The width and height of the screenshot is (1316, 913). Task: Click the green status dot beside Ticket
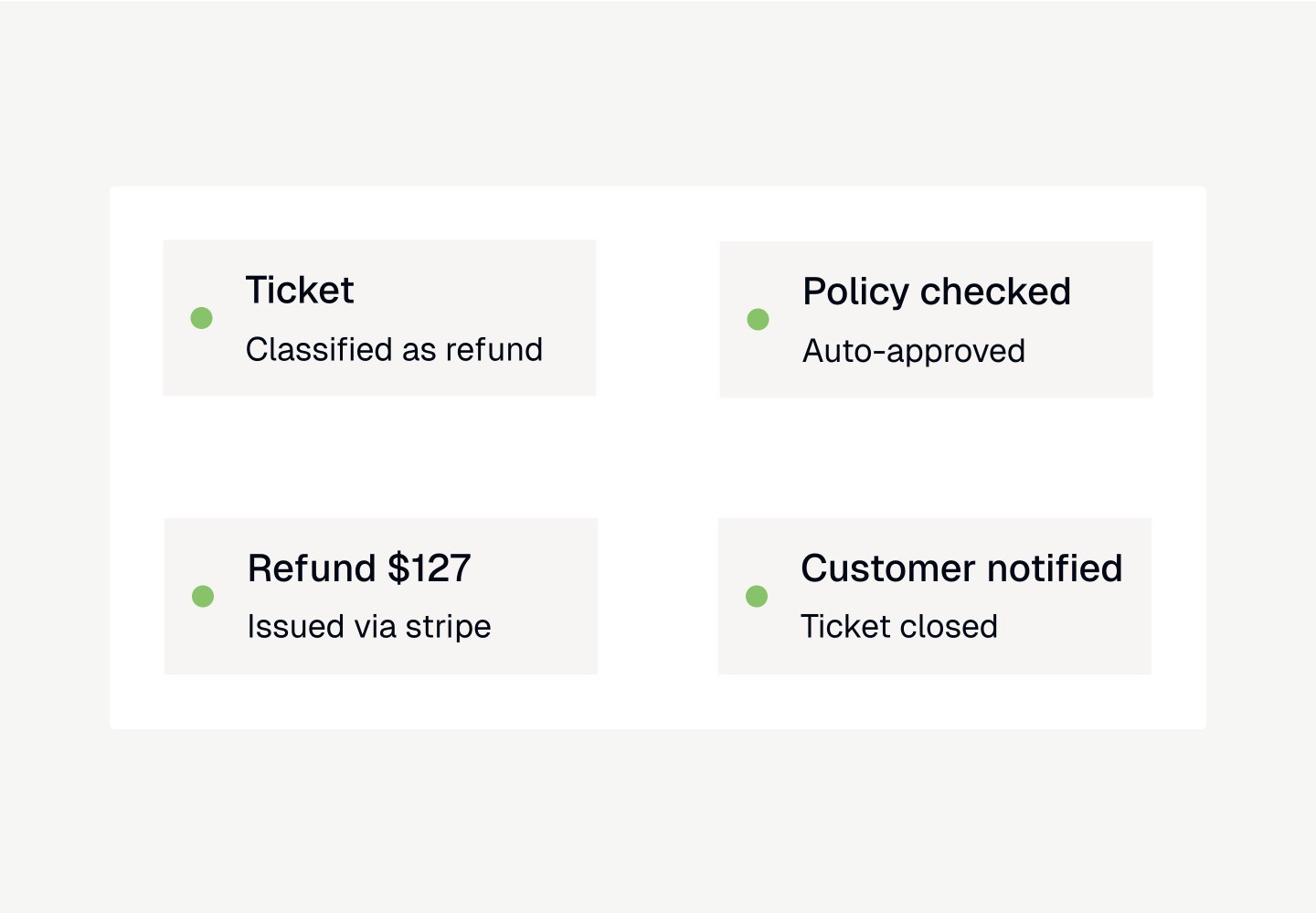click(x=202, y=318)
